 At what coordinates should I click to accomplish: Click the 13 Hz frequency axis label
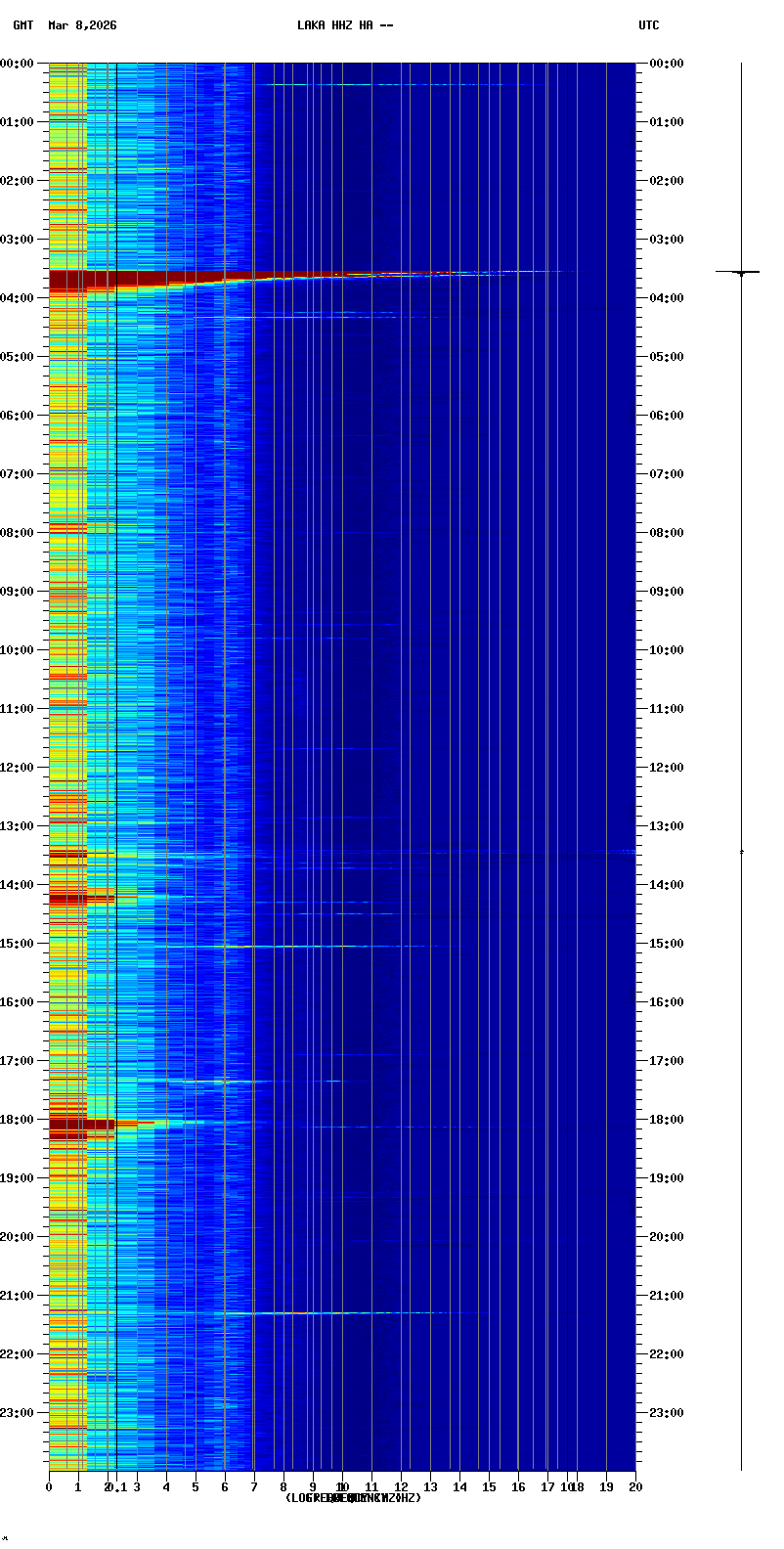click(x=430, y=1487)
